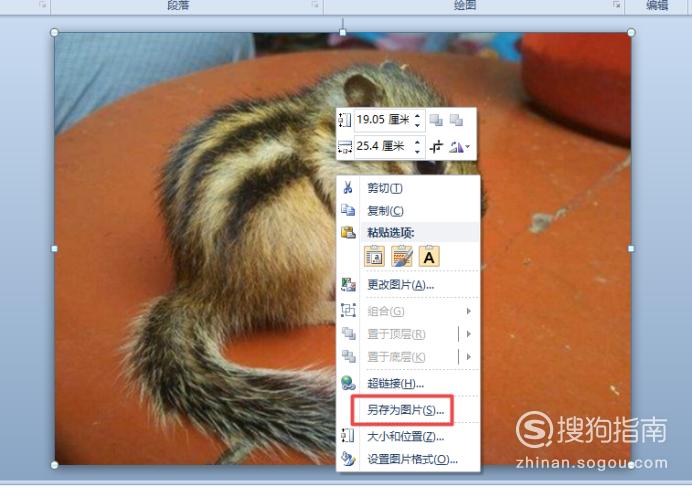Choose the Picture paste option with brush
The image size is (692, 497).
tap(402, 256)
